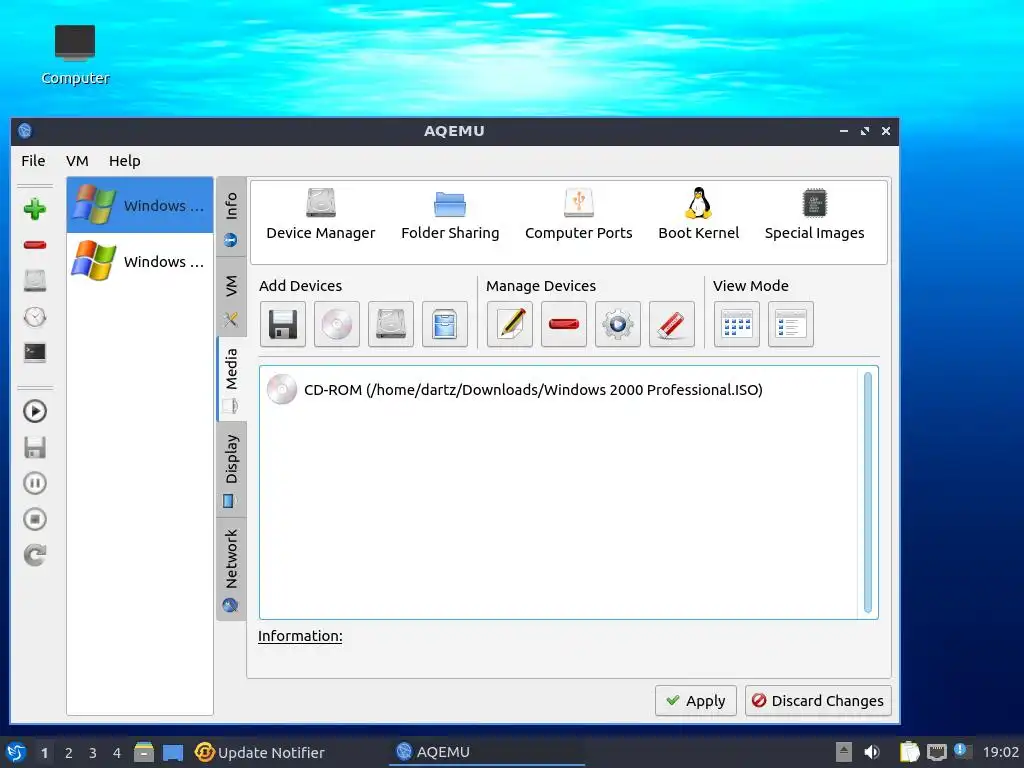Add a CD-ROM device

point(337,324)
